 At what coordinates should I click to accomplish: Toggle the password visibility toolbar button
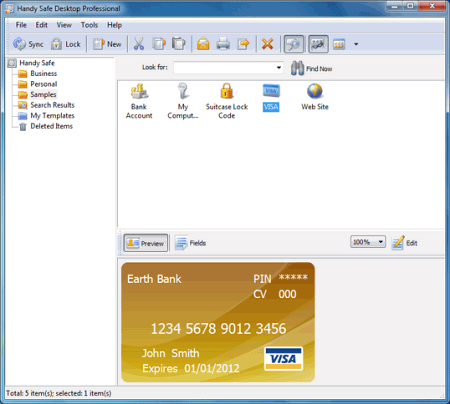pyautogui.click(x=318, y=44)
